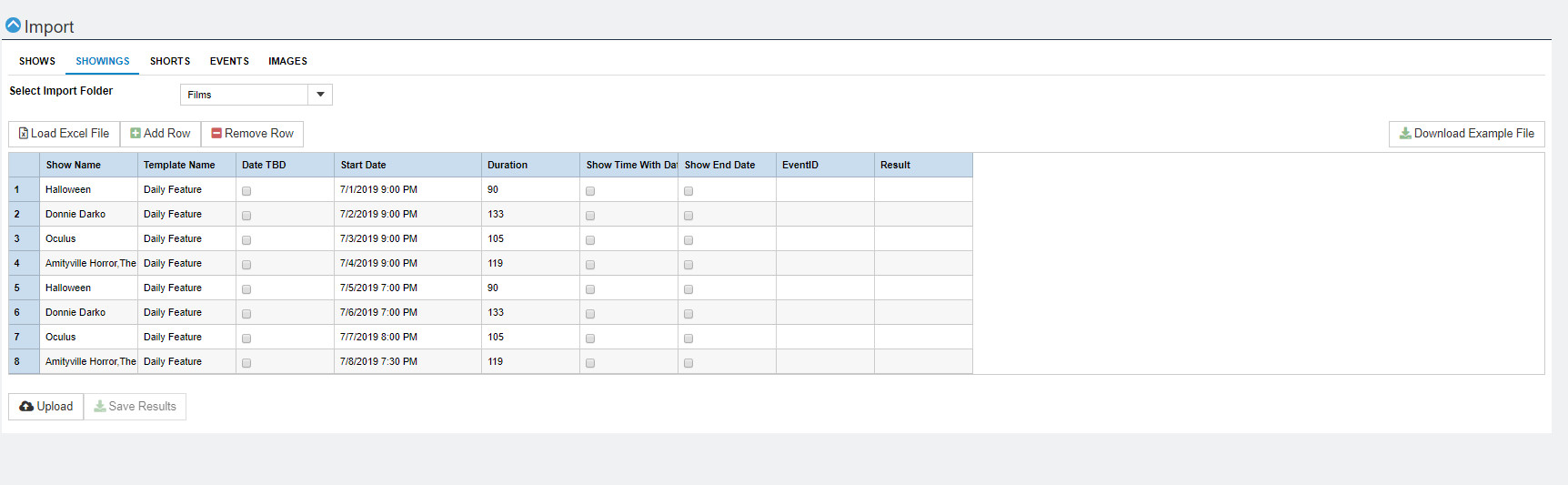Switch to the SHOWS tab

click(37, 61)
